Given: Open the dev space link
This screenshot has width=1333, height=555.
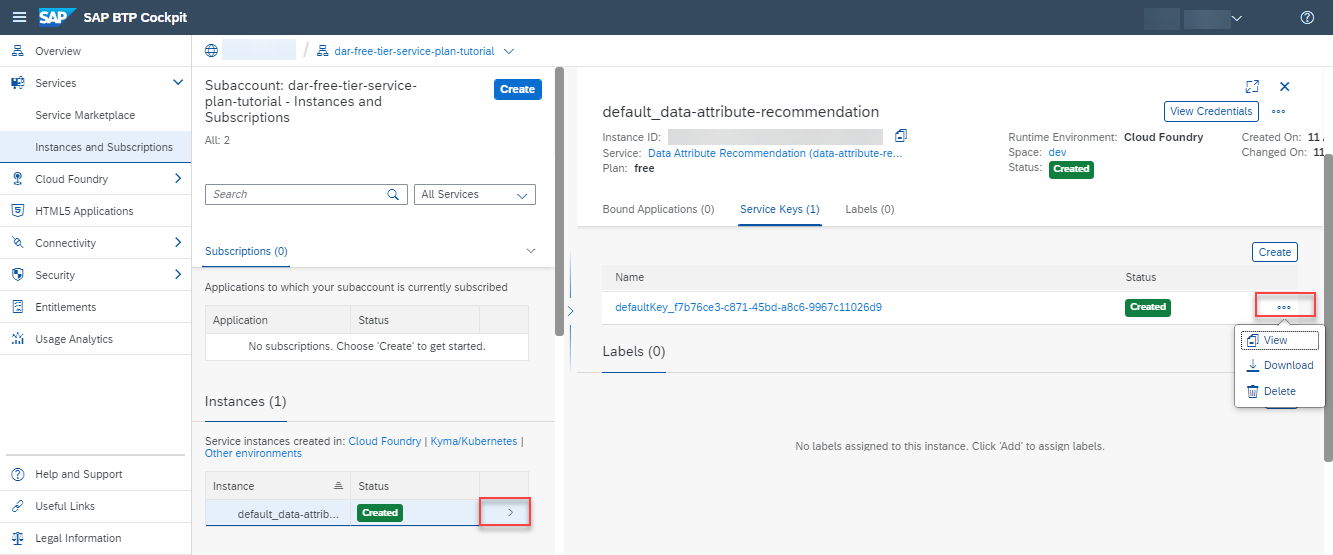Looking at the screenshot, I should (1057, 153).
